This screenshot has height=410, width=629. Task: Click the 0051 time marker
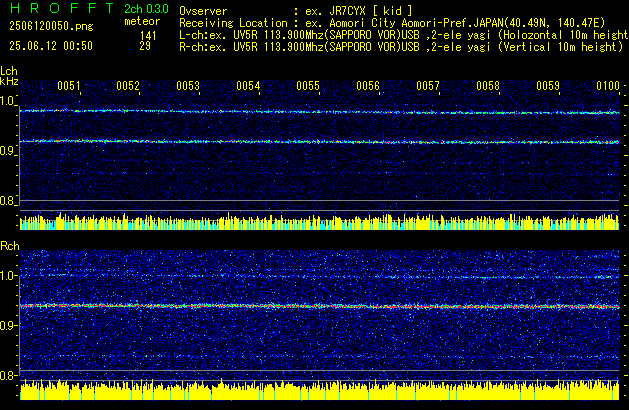tap(69, 86)
